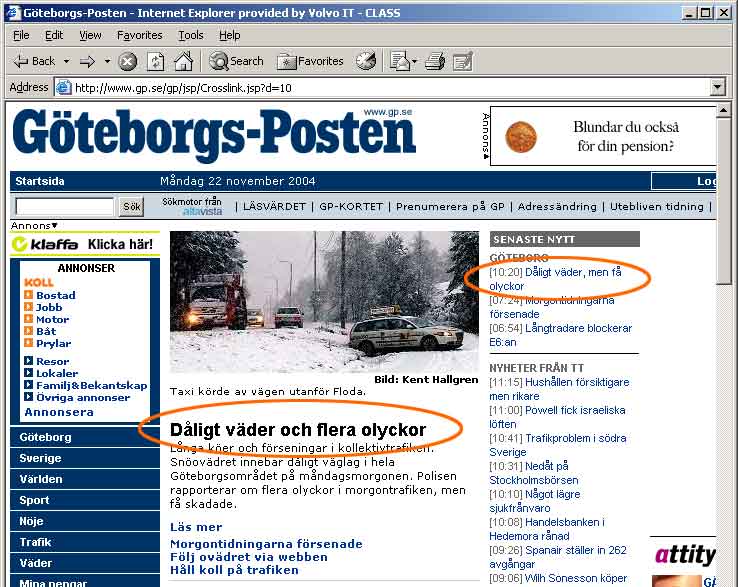Click into the Address URL field
Viewport: 738px width, 587px height.
pyautogui.click(x=391, y=88)
